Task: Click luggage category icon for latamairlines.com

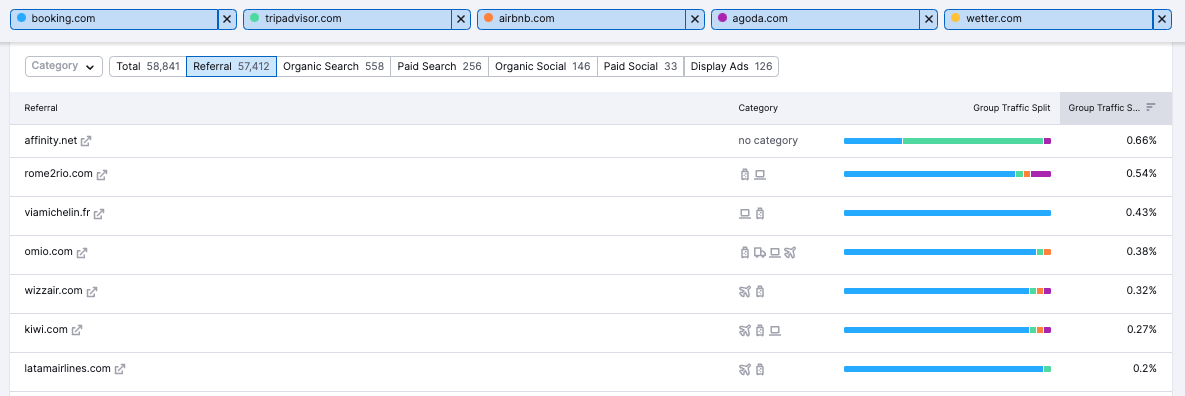Action: (x=760, y=370)
